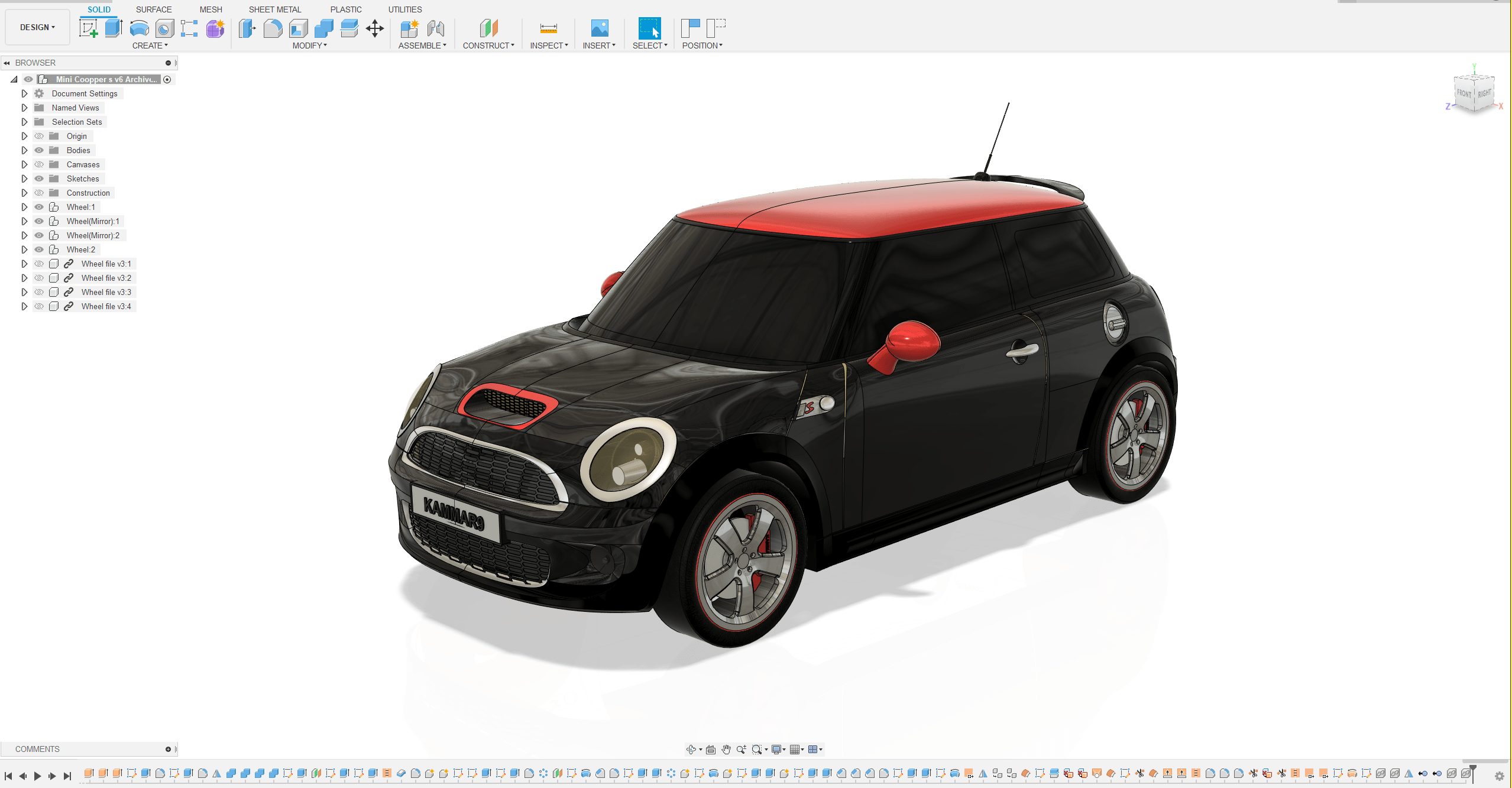The image size is (1512, 788).
Task: Expand the Bodies folder
Action: tap(24, 150)
